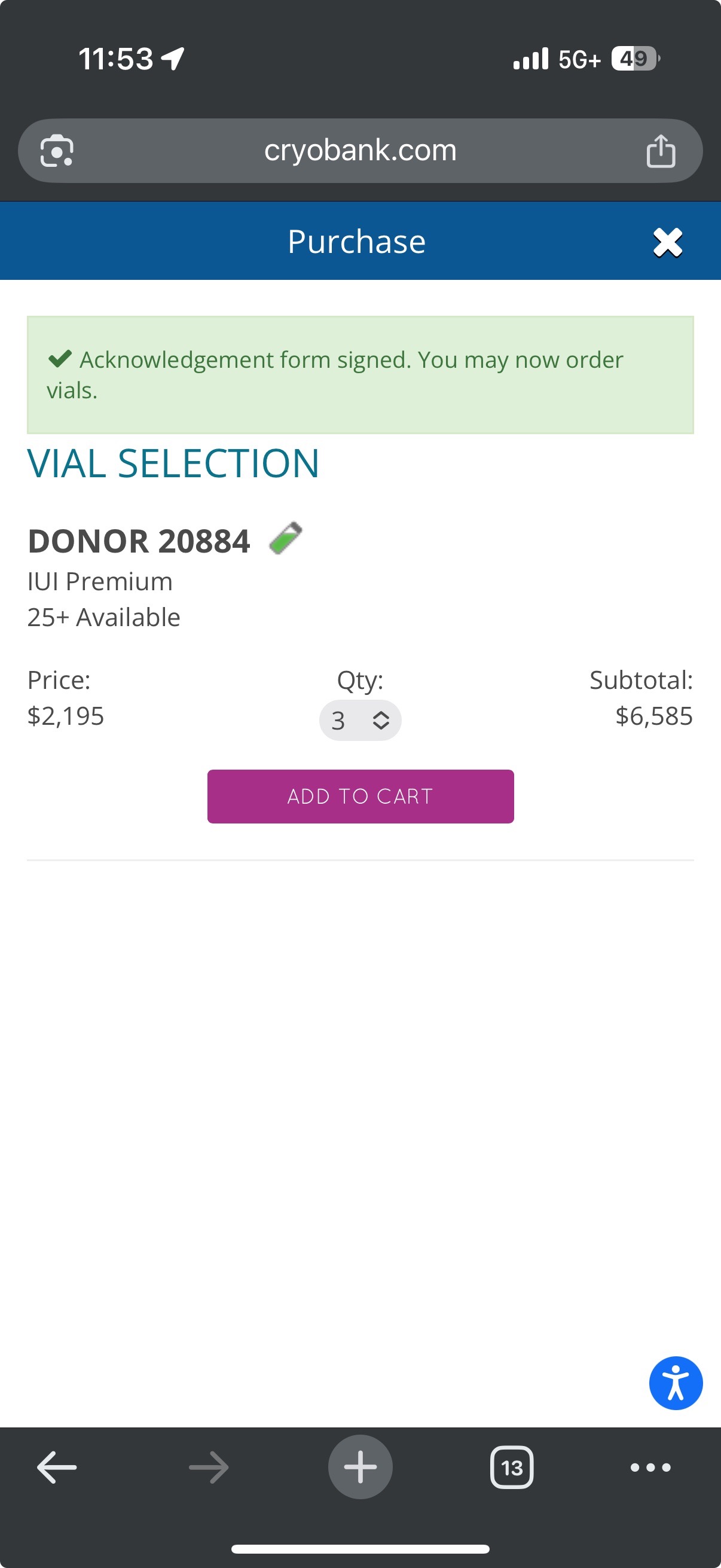721x1568 pixels.
Task: Tap the browser forward arrow
Action: 209,1467
